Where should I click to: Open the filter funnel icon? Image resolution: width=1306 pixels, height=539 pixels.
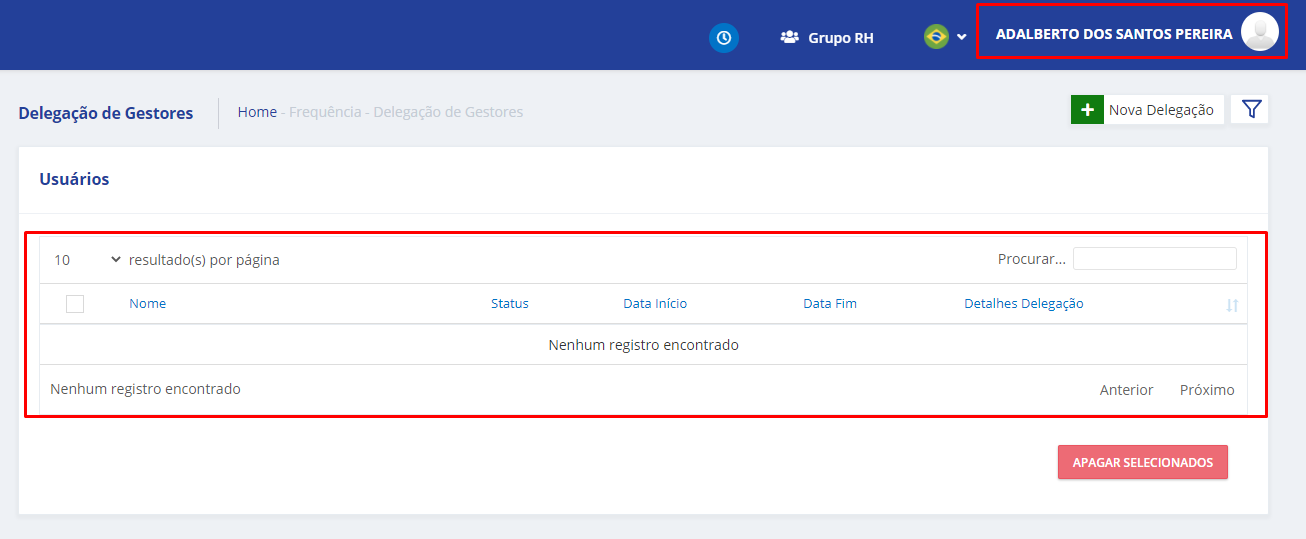coord(1250,110)
